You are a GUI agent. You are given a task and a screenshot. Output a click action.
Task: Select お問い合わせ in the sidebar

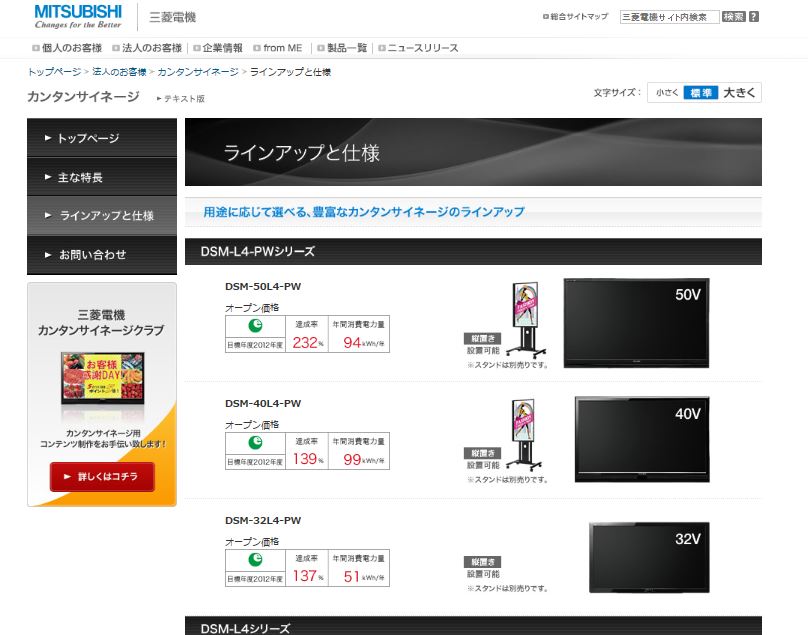point(102,255)
